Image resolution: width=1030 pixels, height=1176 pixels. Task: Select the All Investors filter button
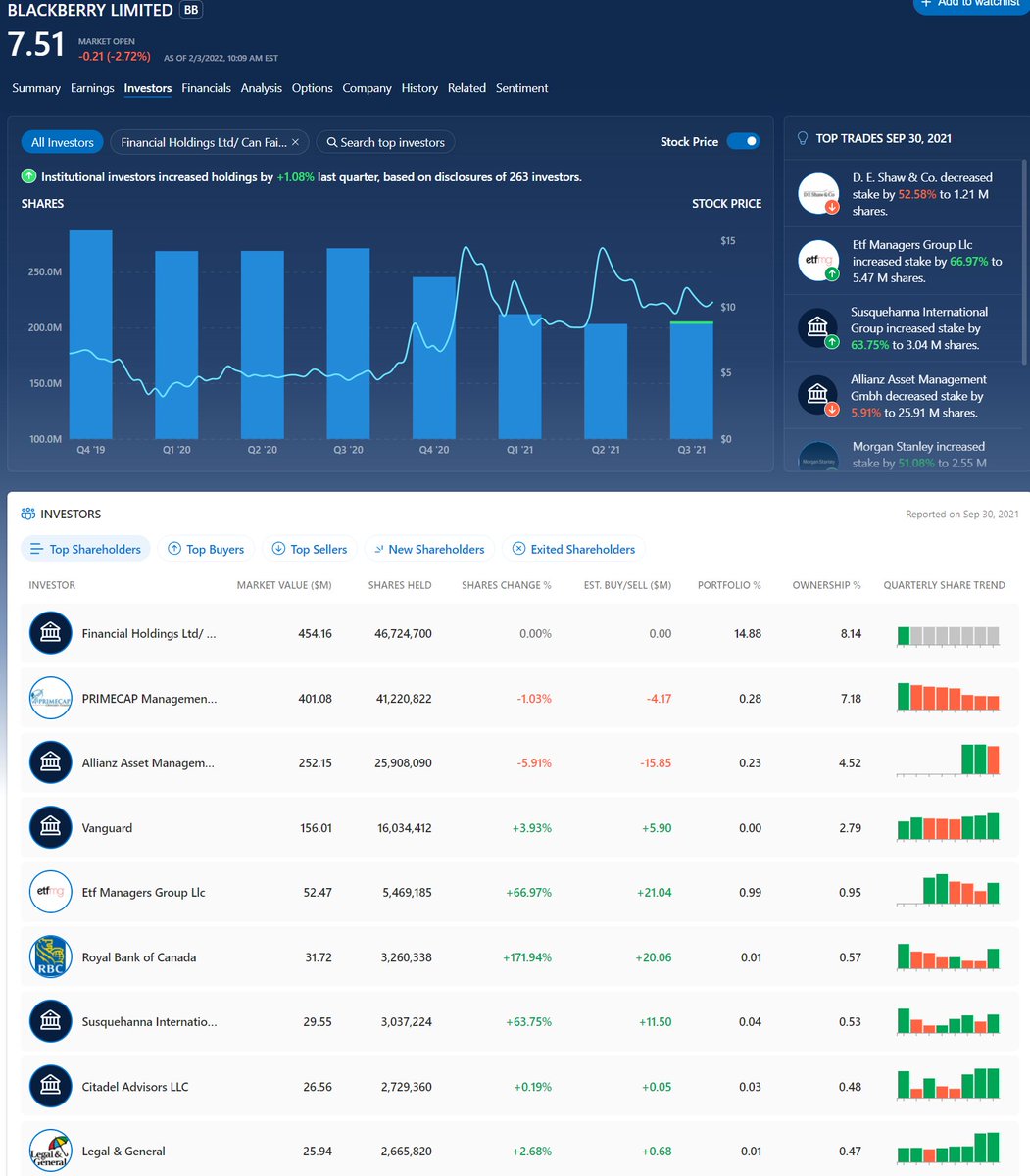(63, 142)
